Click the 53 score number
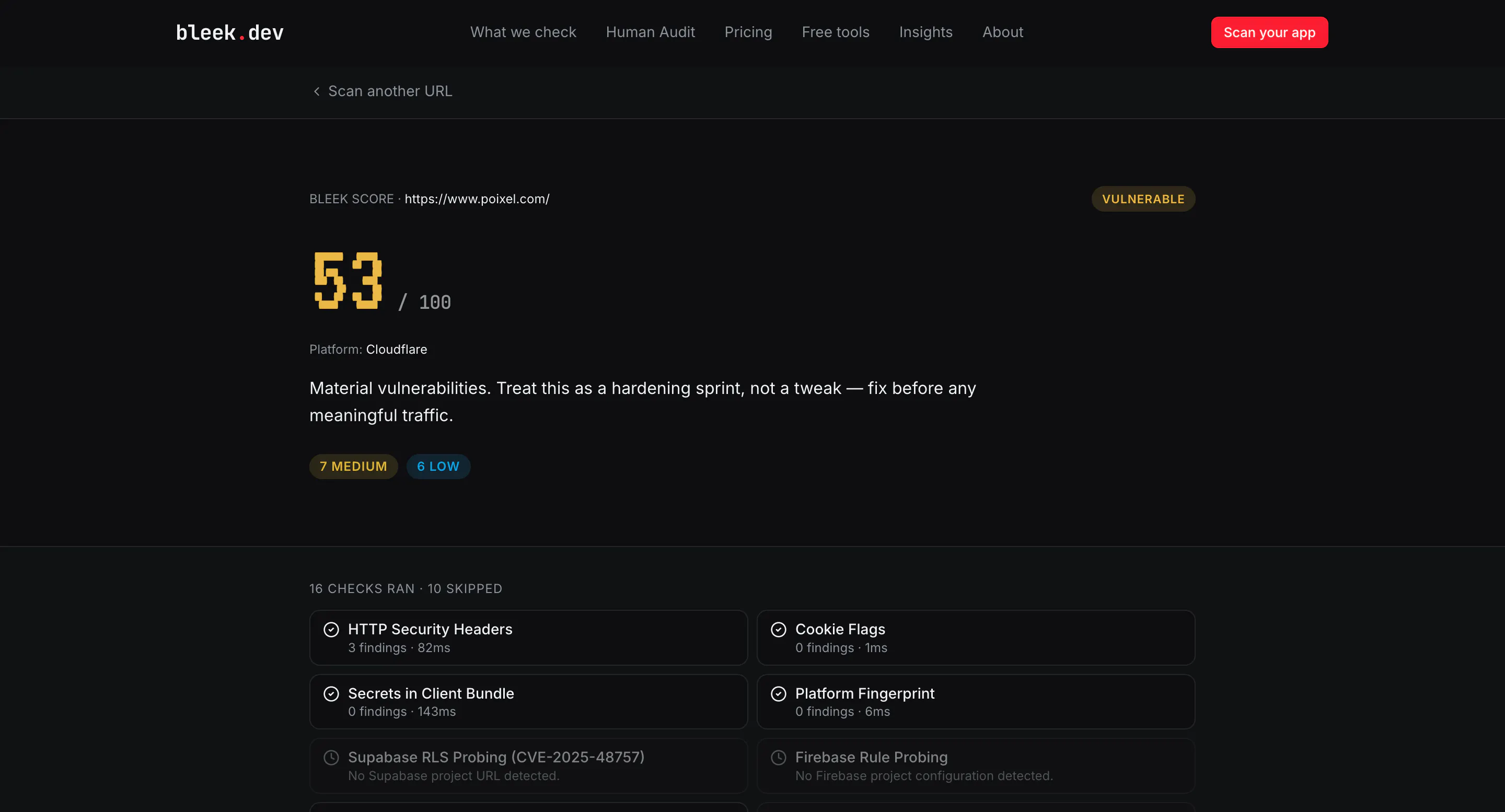This screenshot has height=812, width=1505. point(348,281)
